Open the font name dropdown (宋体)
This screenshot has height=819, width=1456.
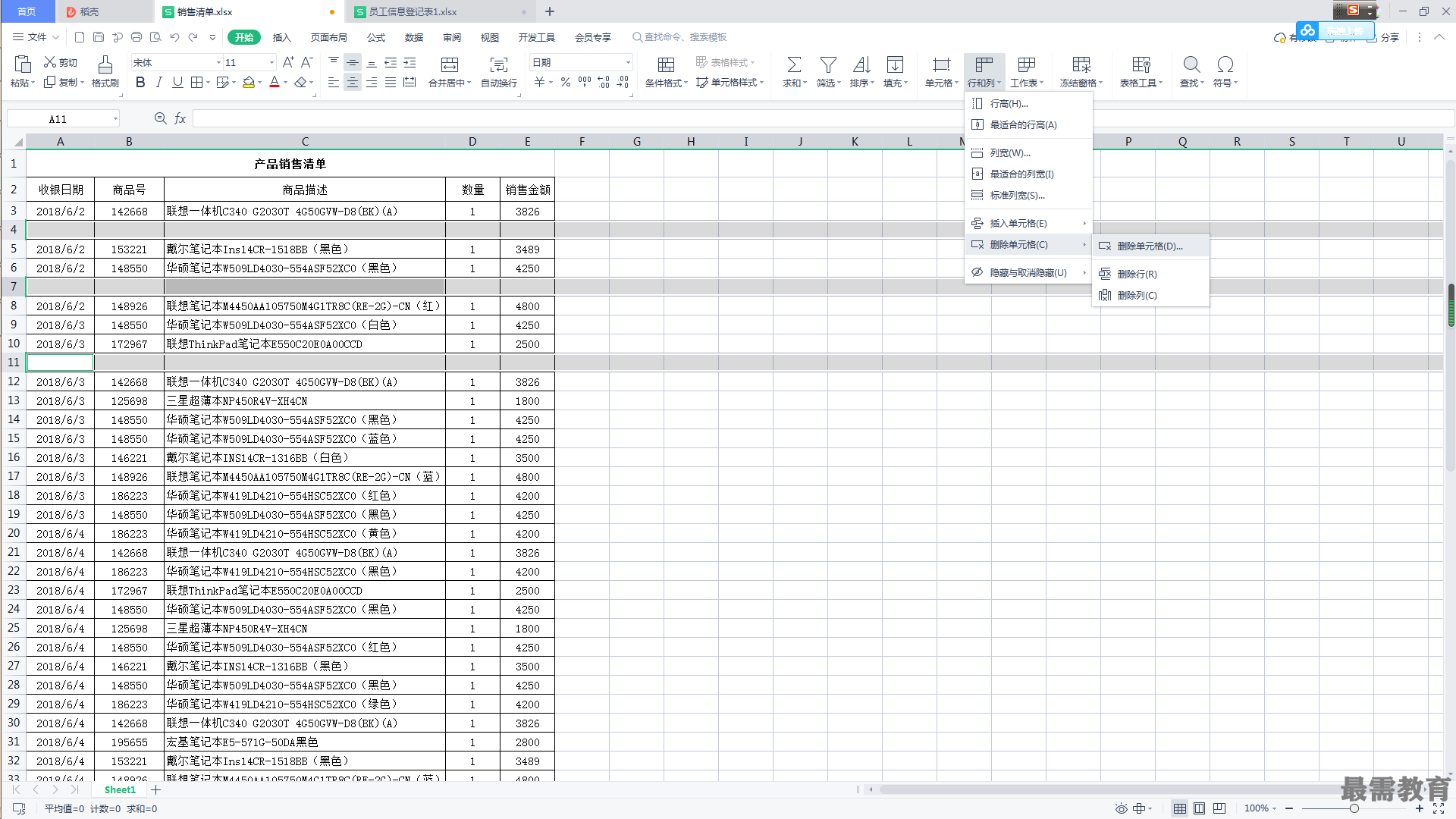pos(218,63)
